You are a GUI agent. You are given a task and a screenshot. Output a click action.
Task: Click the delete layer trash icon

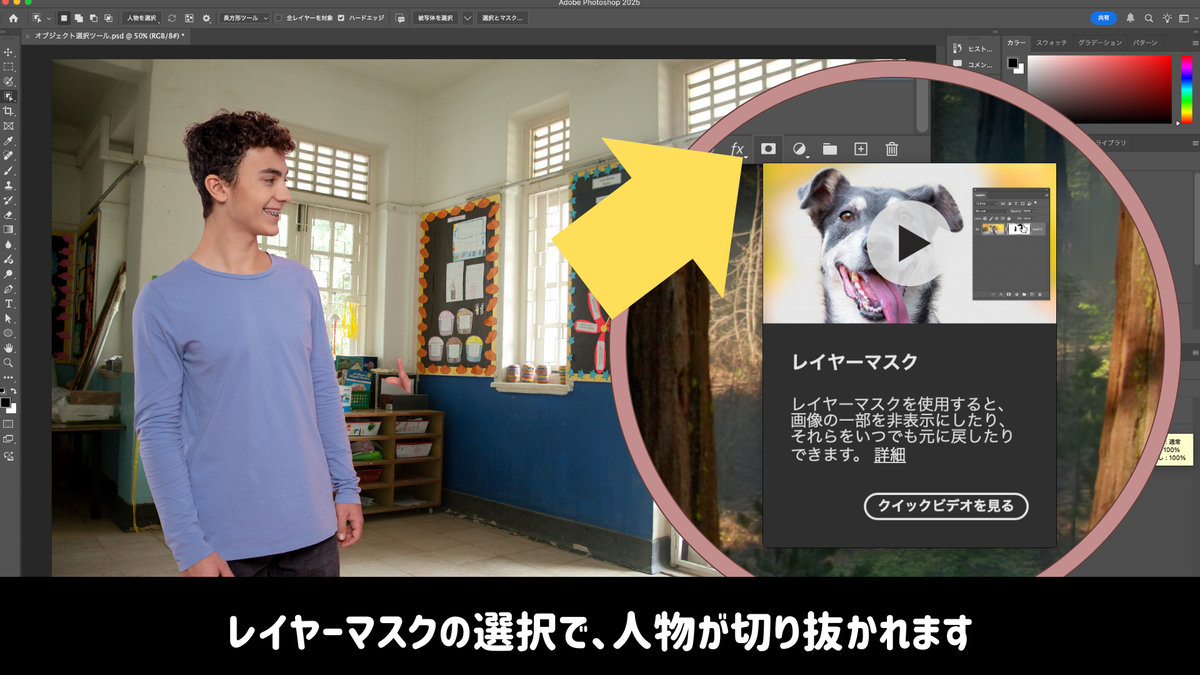[x=892, y=149]
